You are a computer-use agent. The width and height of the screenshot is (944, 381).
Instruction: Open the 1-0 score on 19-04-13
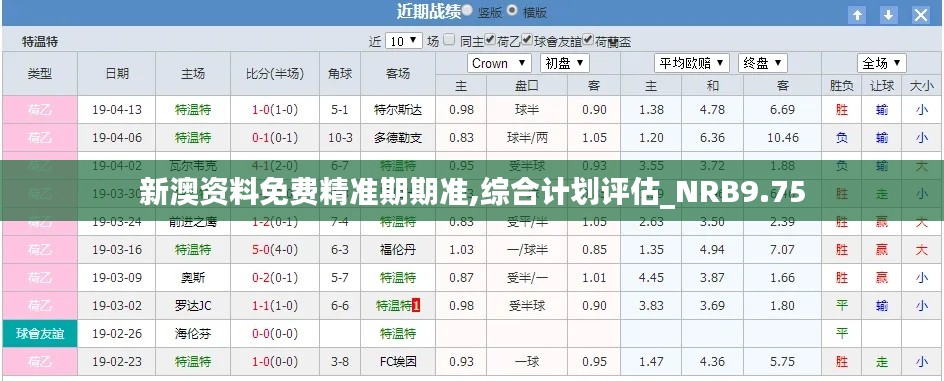(261, 110)
